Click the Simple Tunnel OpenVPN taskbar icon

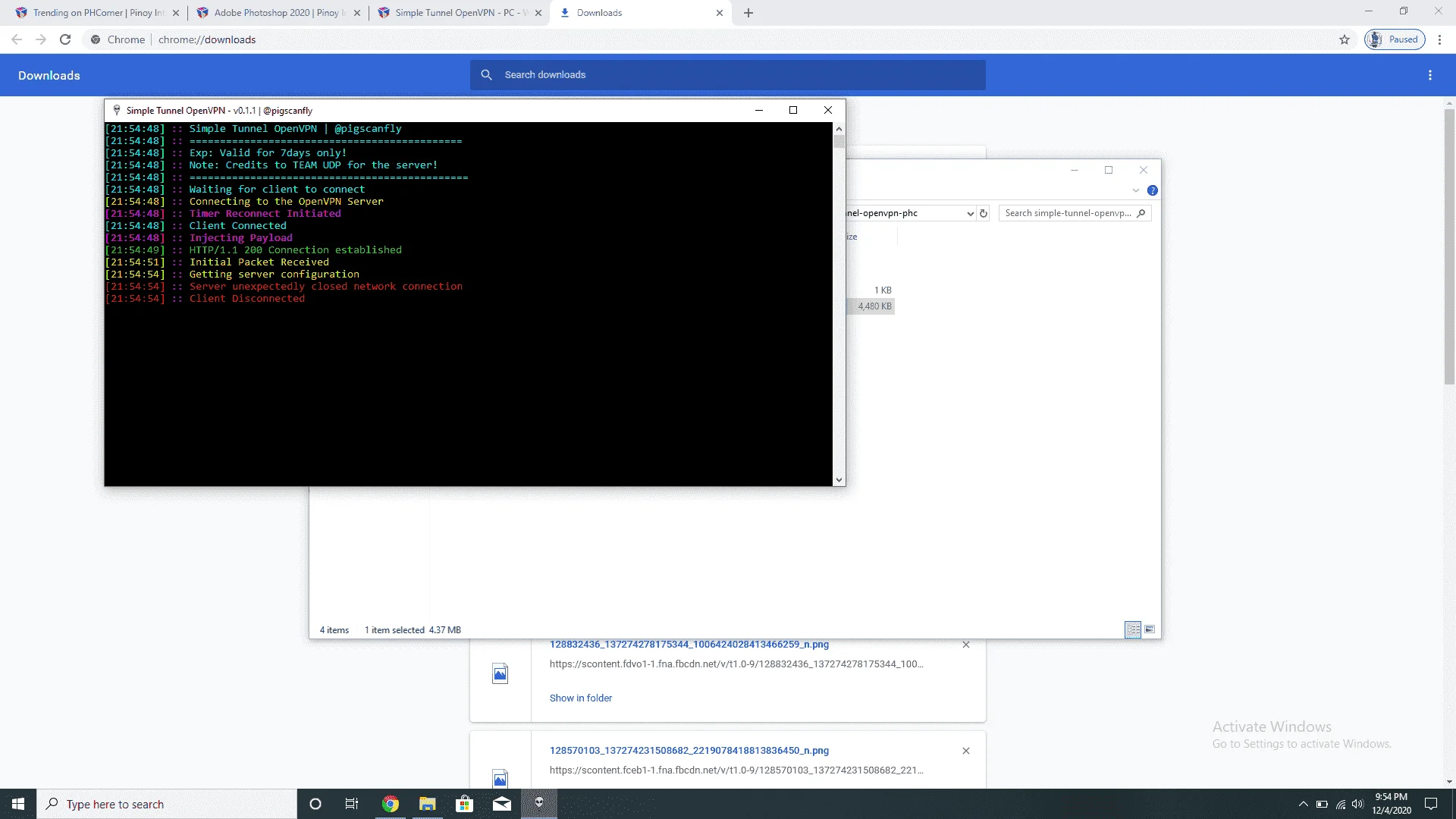pos(539,804)
